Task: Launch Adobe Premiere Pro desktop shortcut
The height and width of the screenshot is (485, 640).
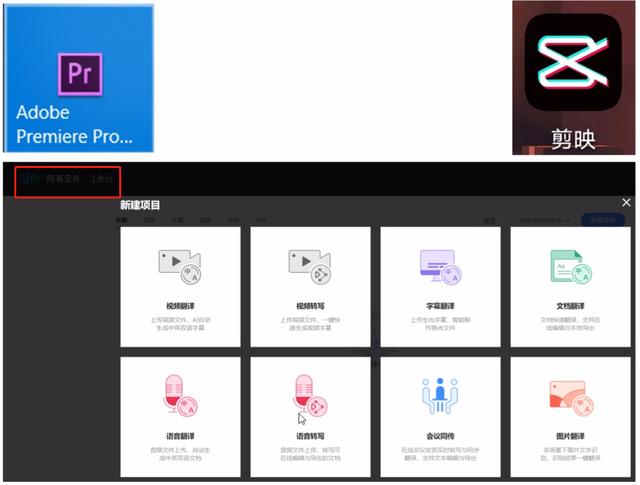Action: coord(79,78)
